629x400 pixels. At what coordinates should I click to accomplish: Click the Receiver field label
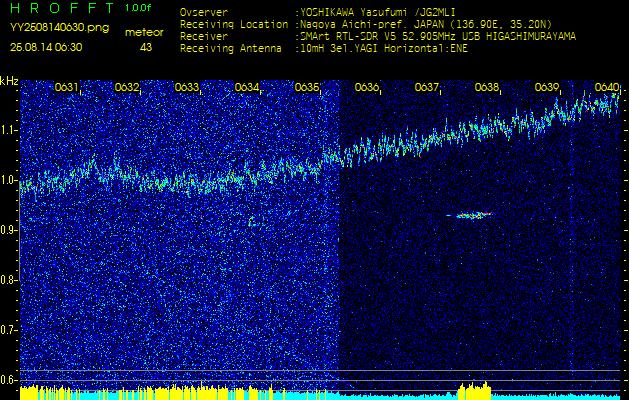coord(204,37)
